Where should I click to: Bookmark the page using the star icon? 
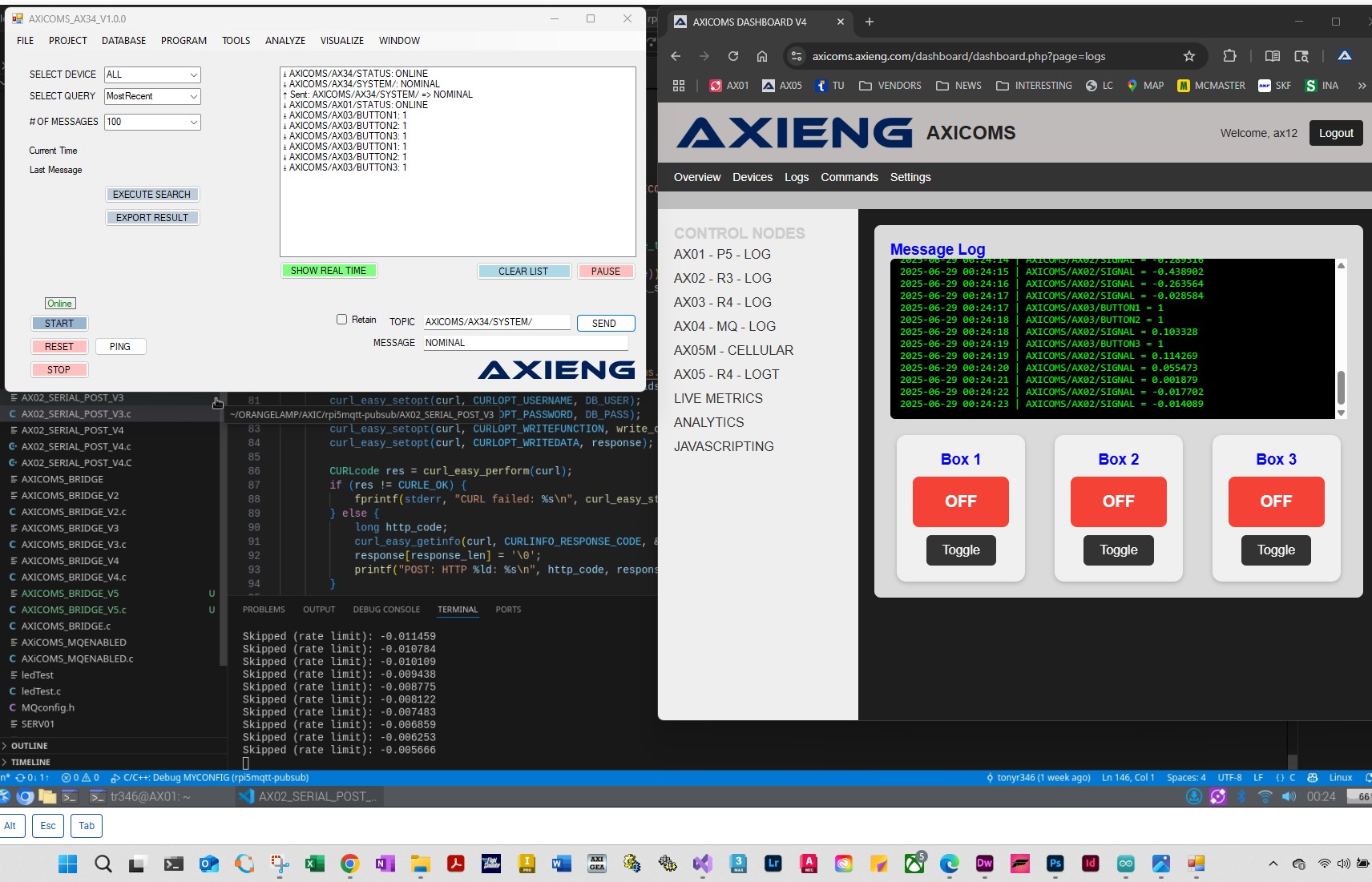click(1189, 56)
